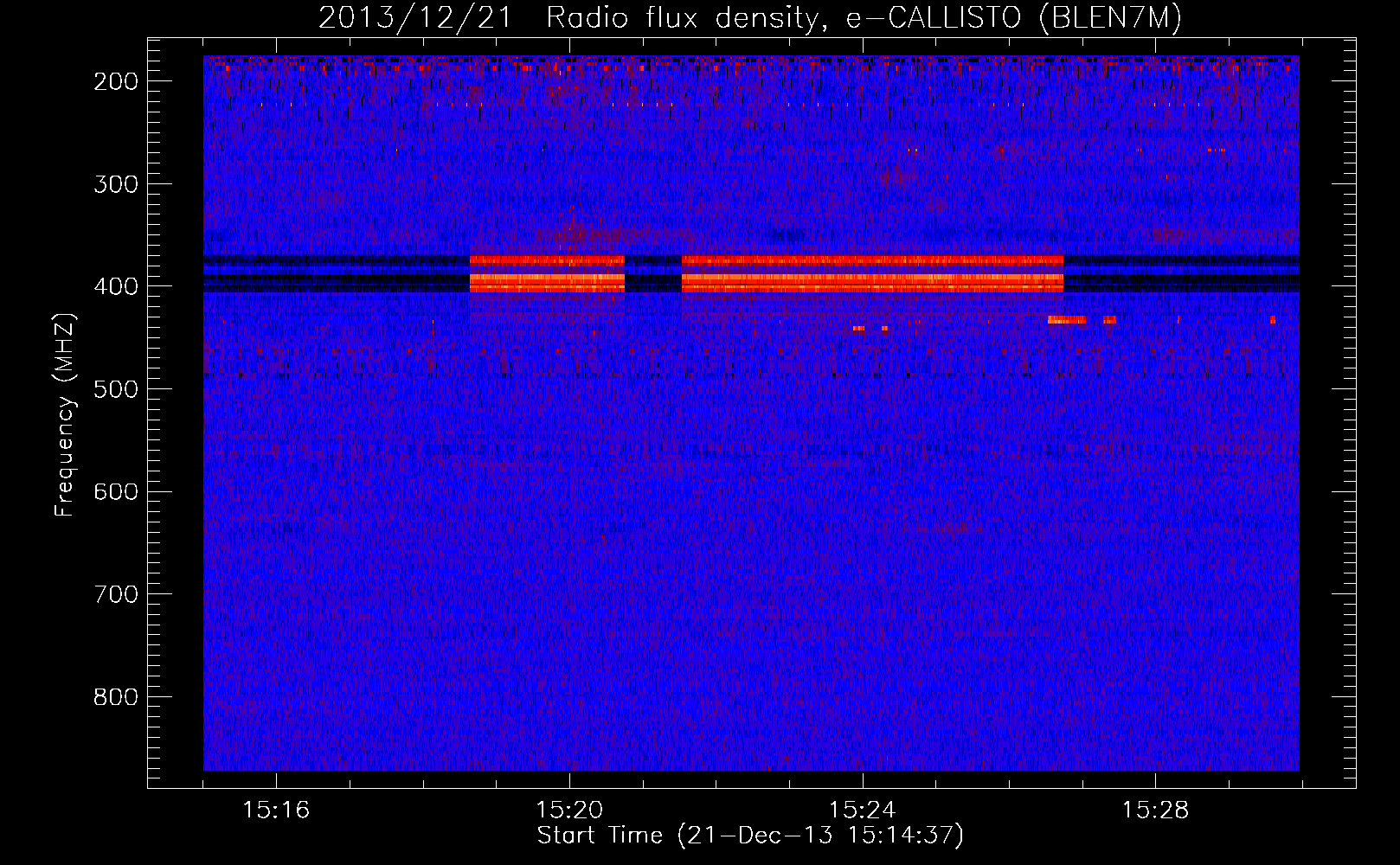Click the 'Frequency (MHZ)' y-axis label
The width and height of the screenshot is (1400, 865).
tap(65, 414)
